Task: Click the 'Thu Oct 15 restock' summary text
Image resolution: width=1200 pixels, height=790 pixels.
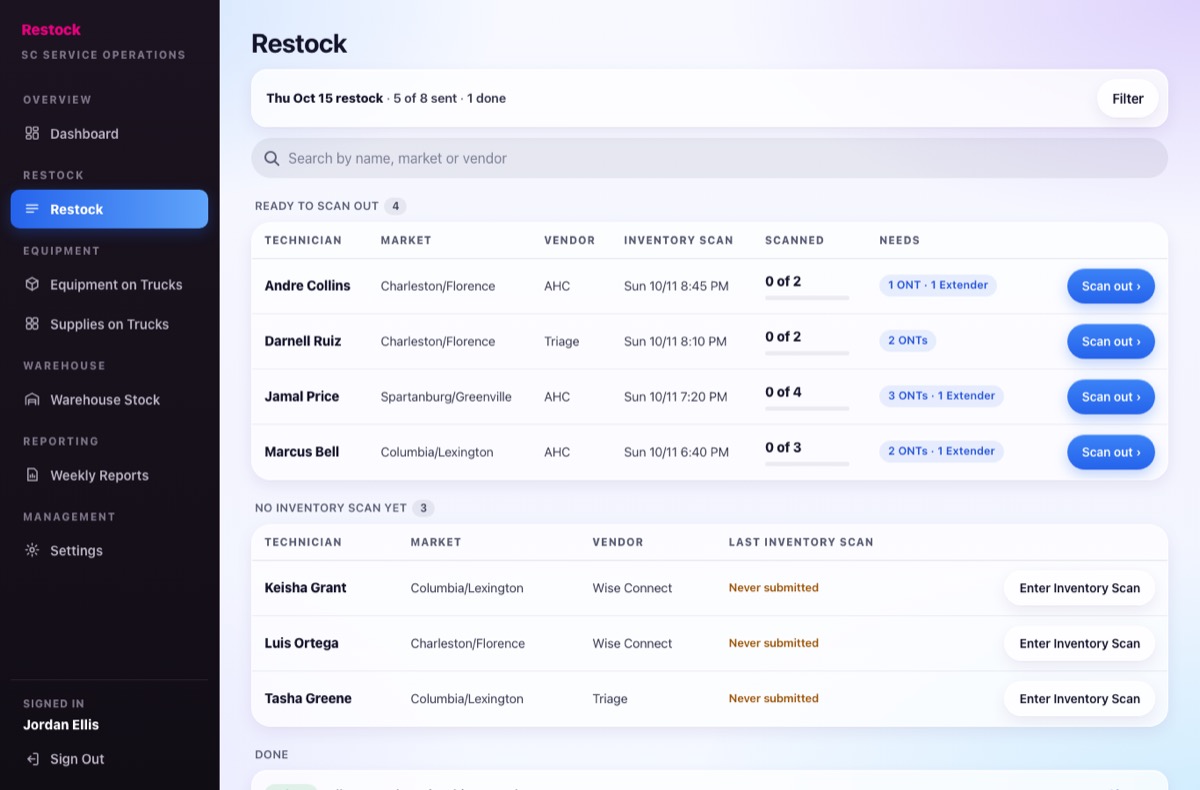Action: tap(325, 98)
